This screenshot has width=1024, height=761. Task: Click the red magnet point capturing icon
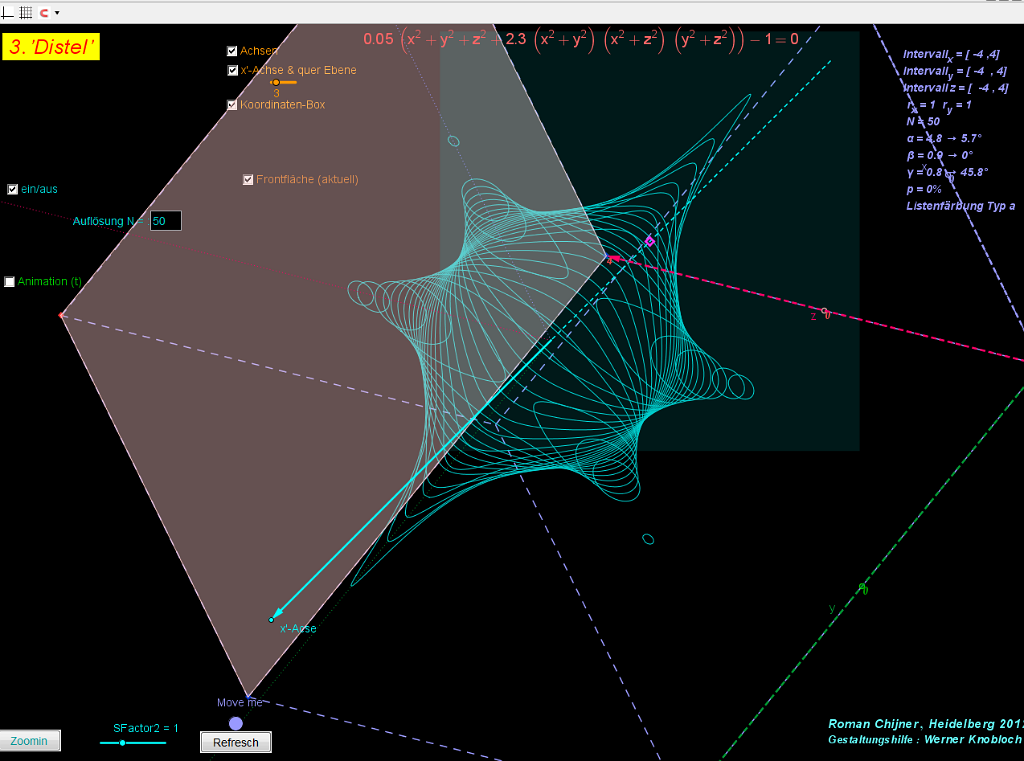point(44,12)
